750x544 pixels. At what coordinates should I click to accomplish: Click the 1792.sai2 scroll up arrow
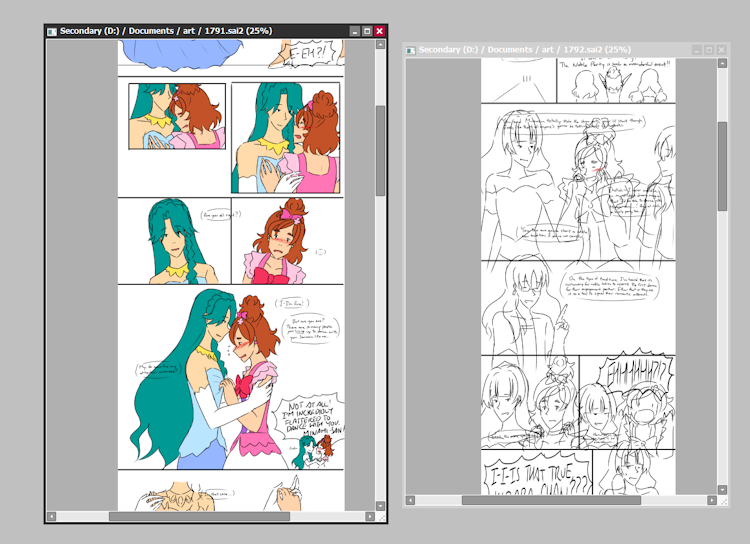722,63
